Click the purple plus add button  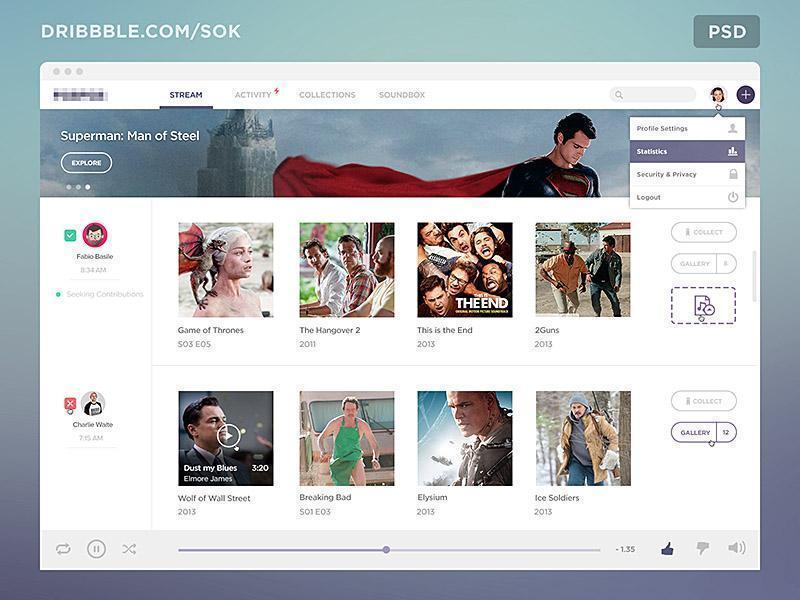pos(745,95)
